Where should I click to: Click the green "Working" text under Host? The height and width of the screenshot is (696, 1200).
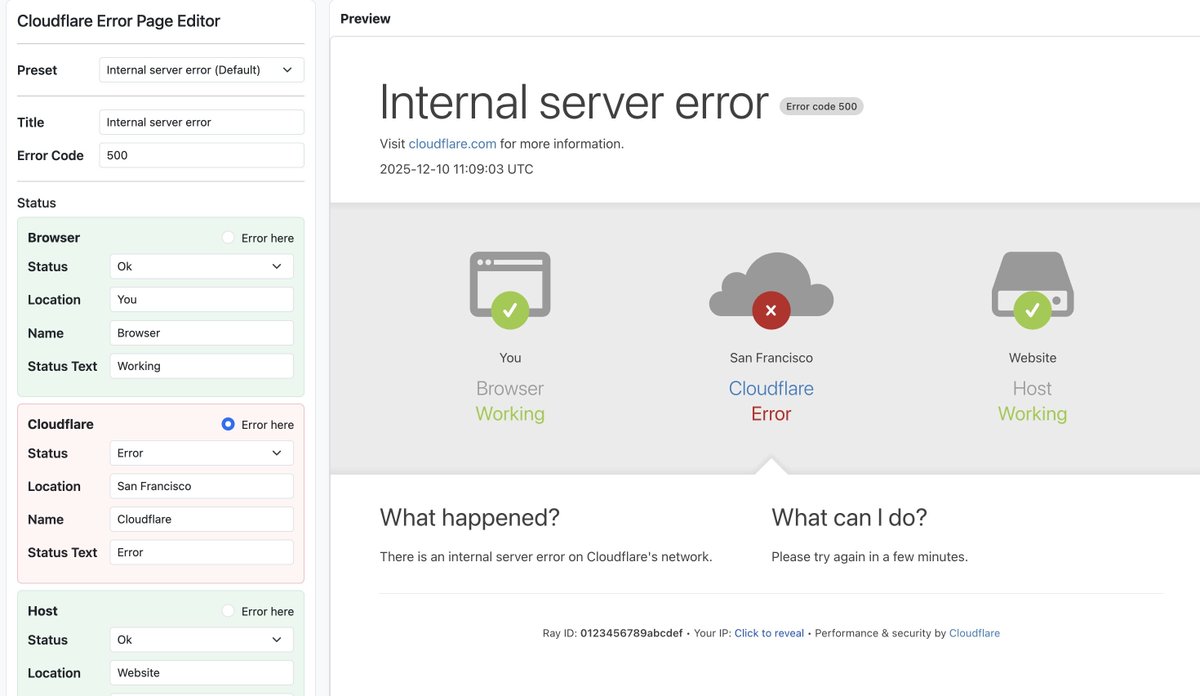[x=1032, y=414]
